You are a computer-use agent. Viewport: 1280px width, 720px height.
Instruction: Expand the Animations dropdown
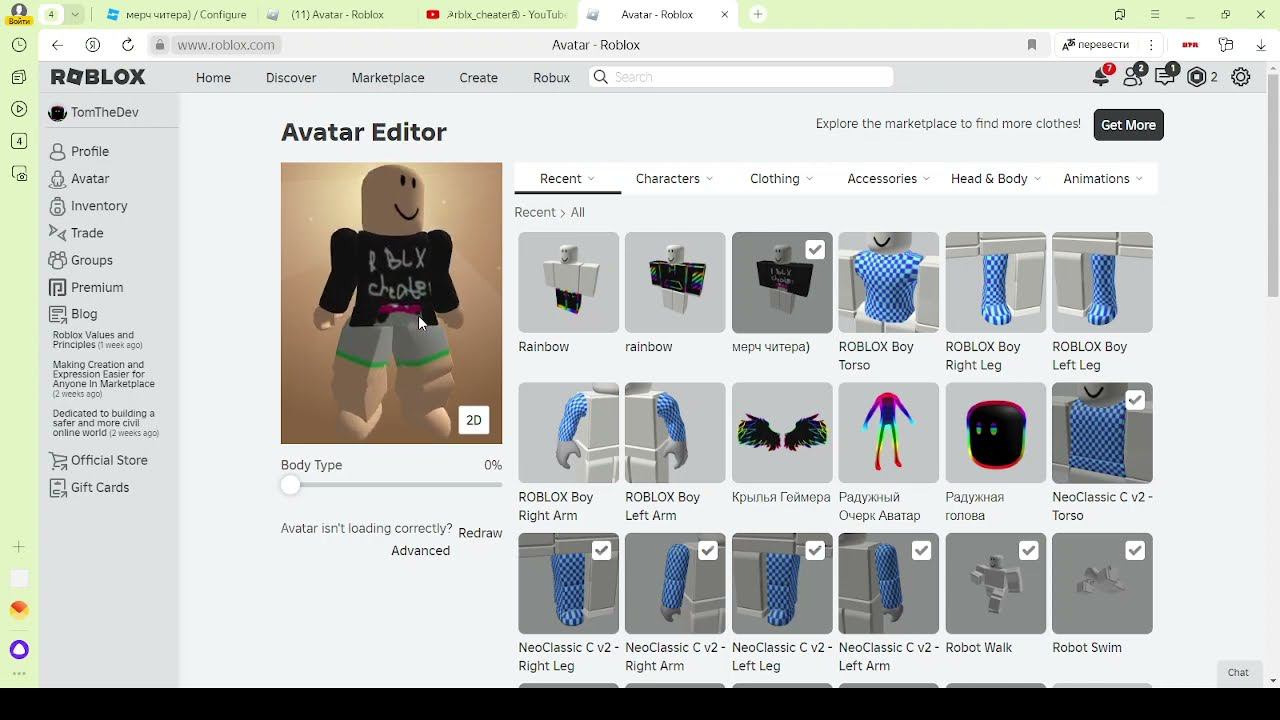tap(1102, 178)
